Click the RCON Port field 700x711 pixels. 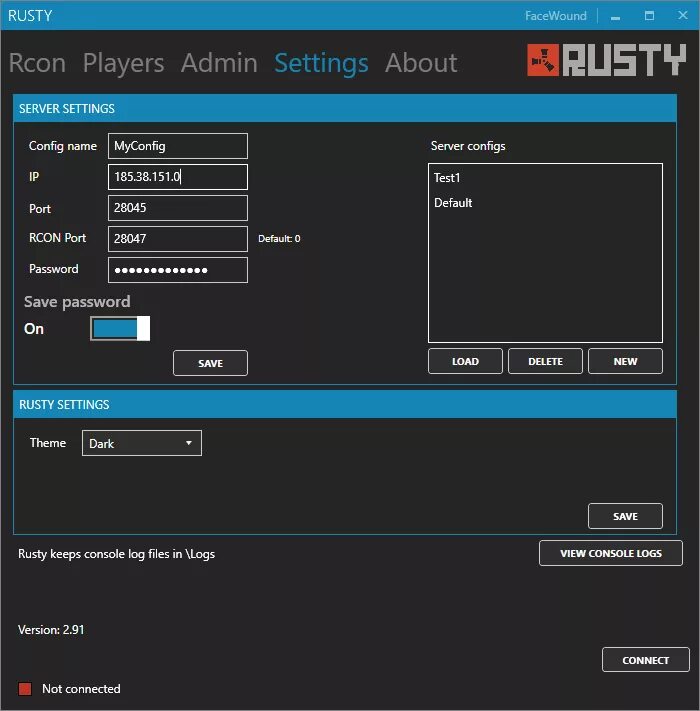coord(178,239)
